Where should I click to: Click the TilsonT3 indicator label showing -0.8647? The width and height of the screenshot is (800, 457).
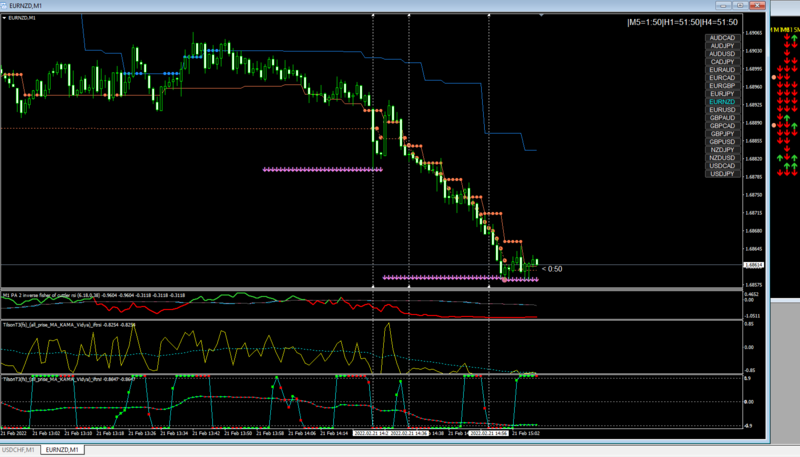[69, 379]
